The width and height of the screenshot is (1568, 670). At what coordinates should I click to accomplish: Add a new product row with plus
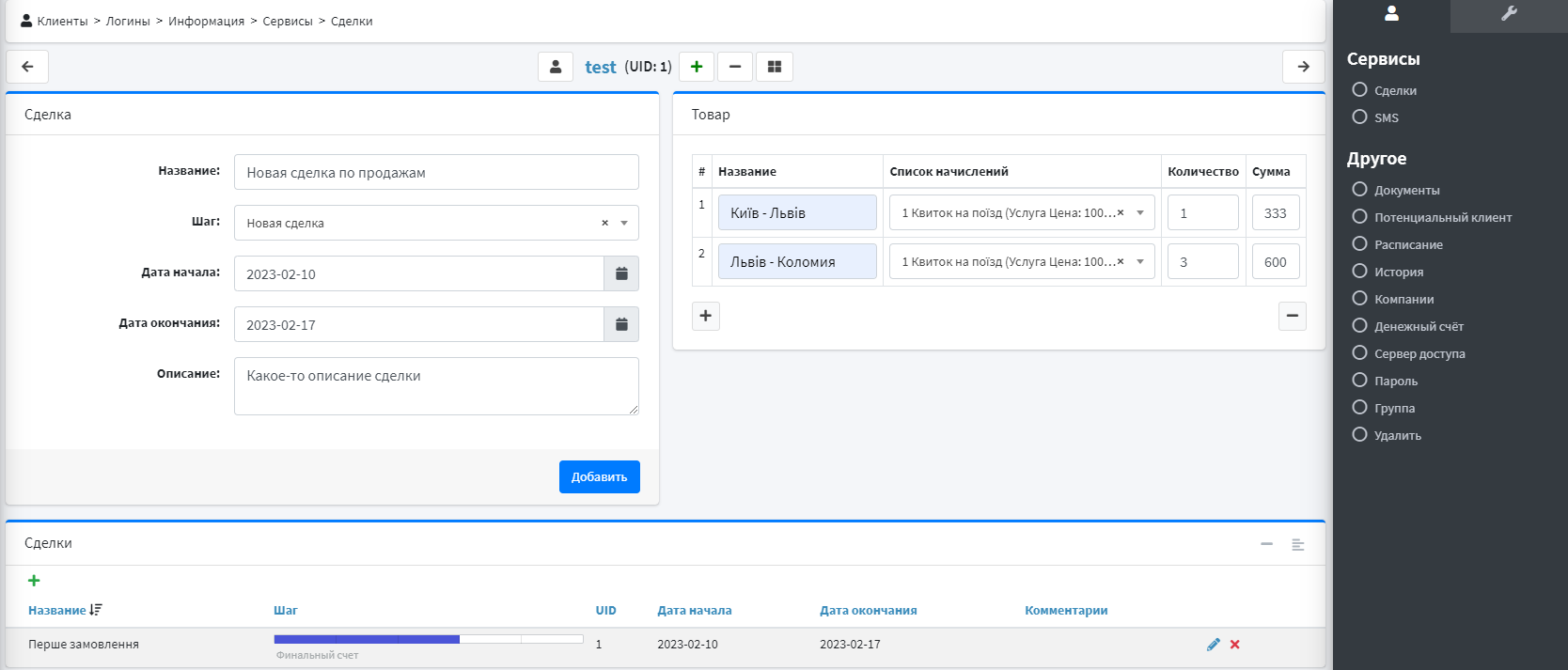[706, 316]
